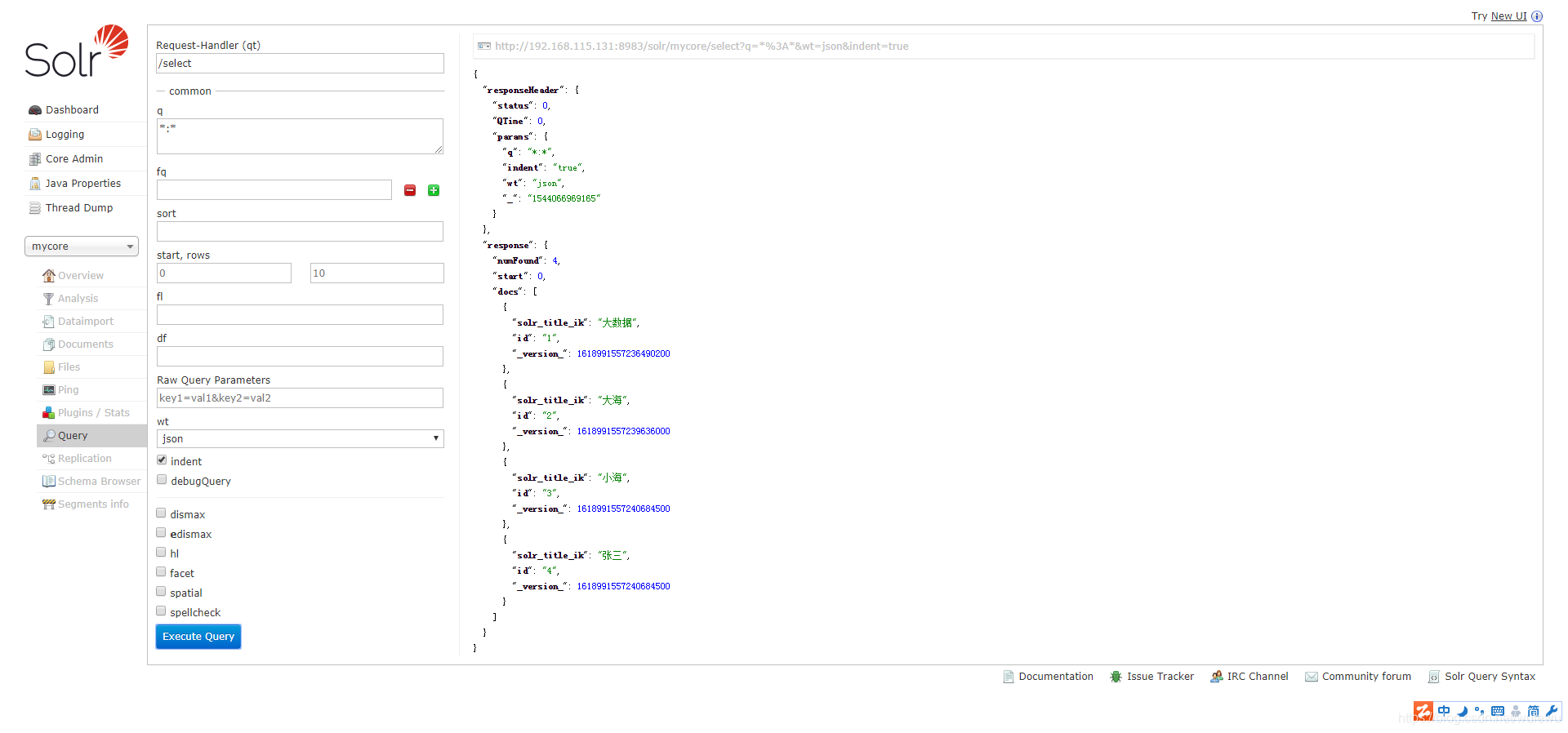Viewport: 1568px width, 733px height.
Task: Open the Plugins / Stats menu item
Action: 93,413
